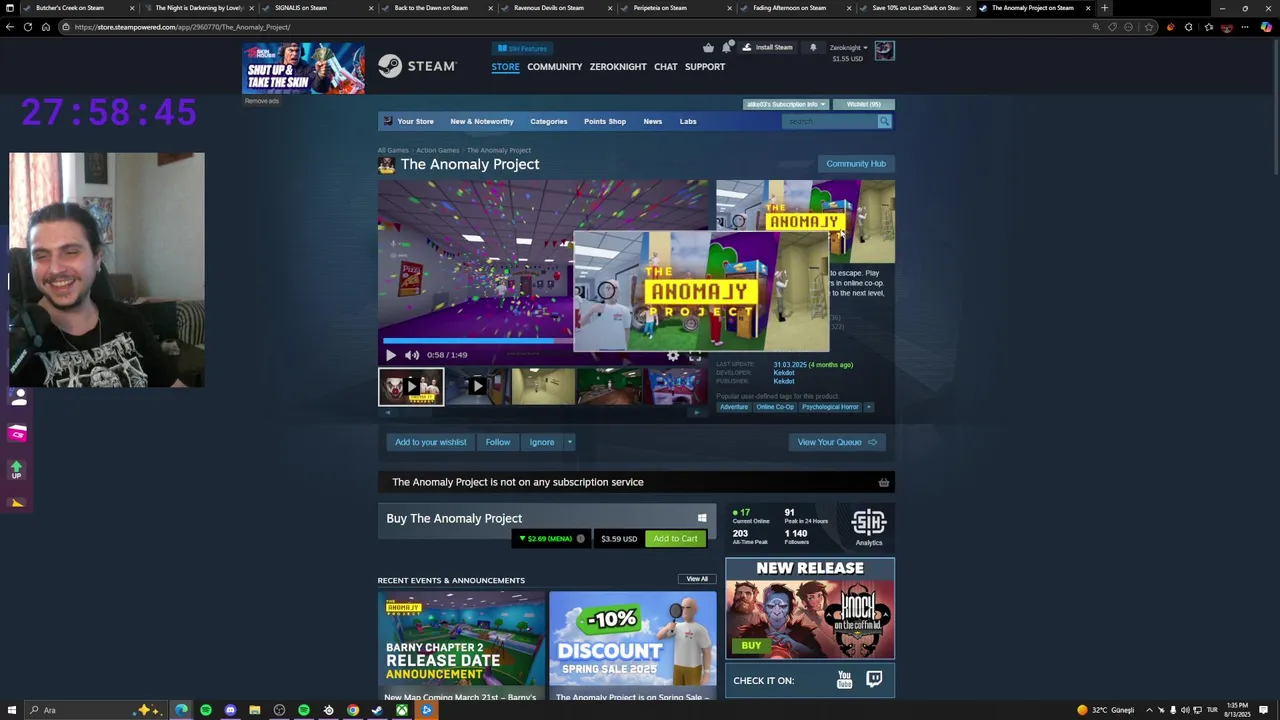Play the store trailer video
The image size is (1280, 720).
[x=391, y=355]
